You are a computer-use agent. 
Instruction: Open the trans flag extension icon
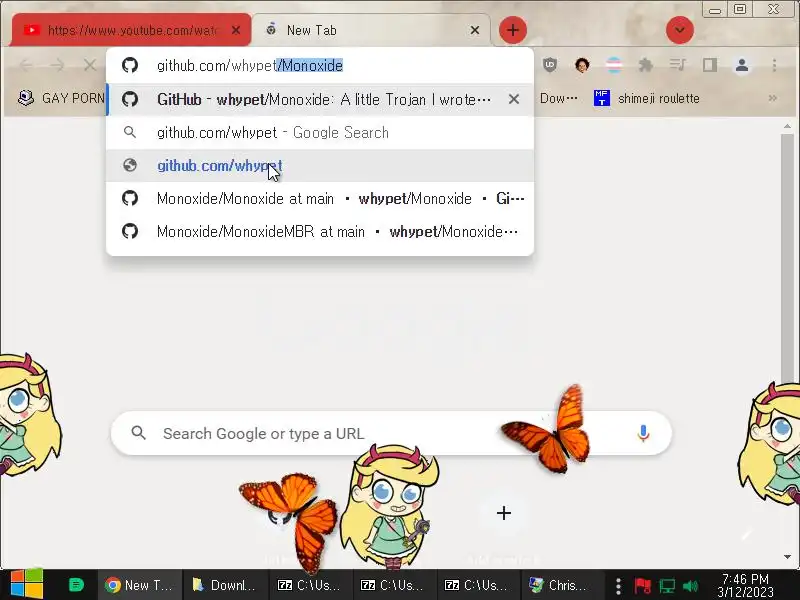point(614,65)
